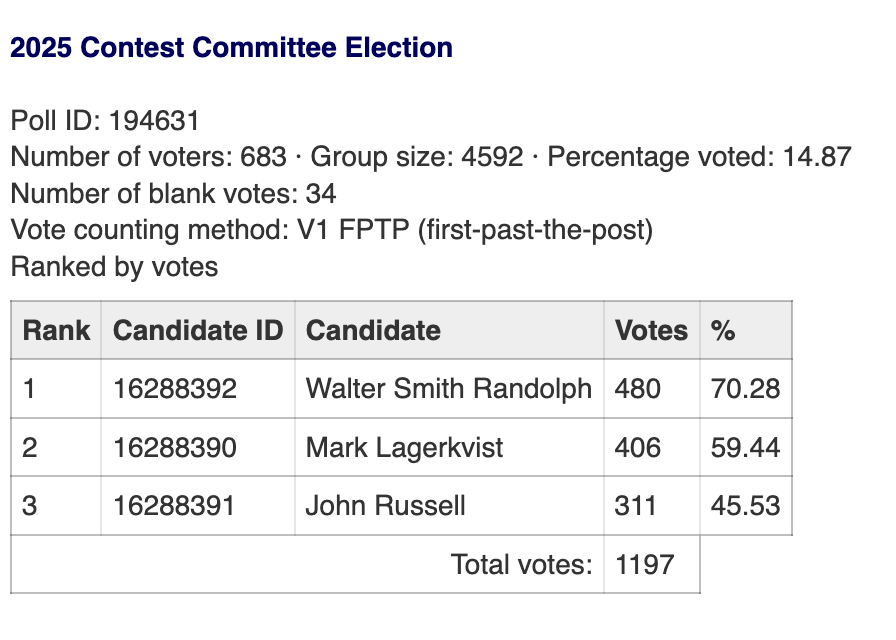Select the John Russell cell
Image resolution: width=896 pixels, height=640 pixels.
449,506
